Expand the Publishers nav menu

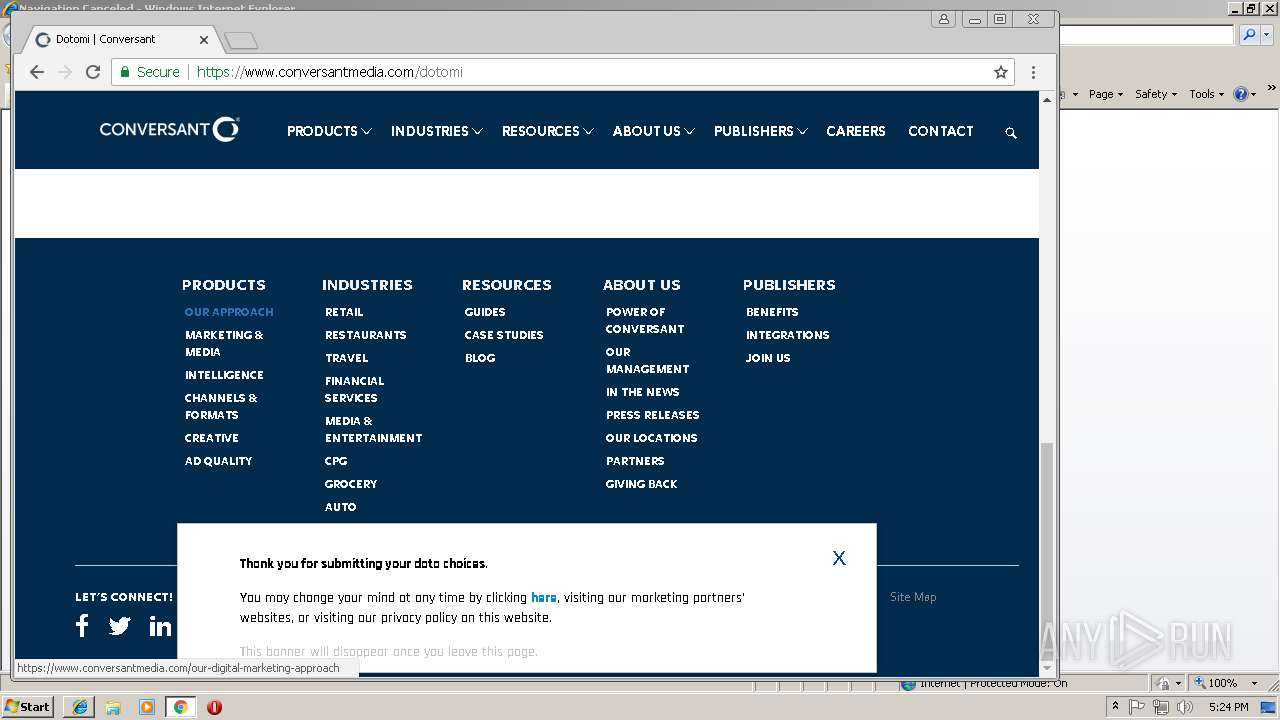[760, 131]
